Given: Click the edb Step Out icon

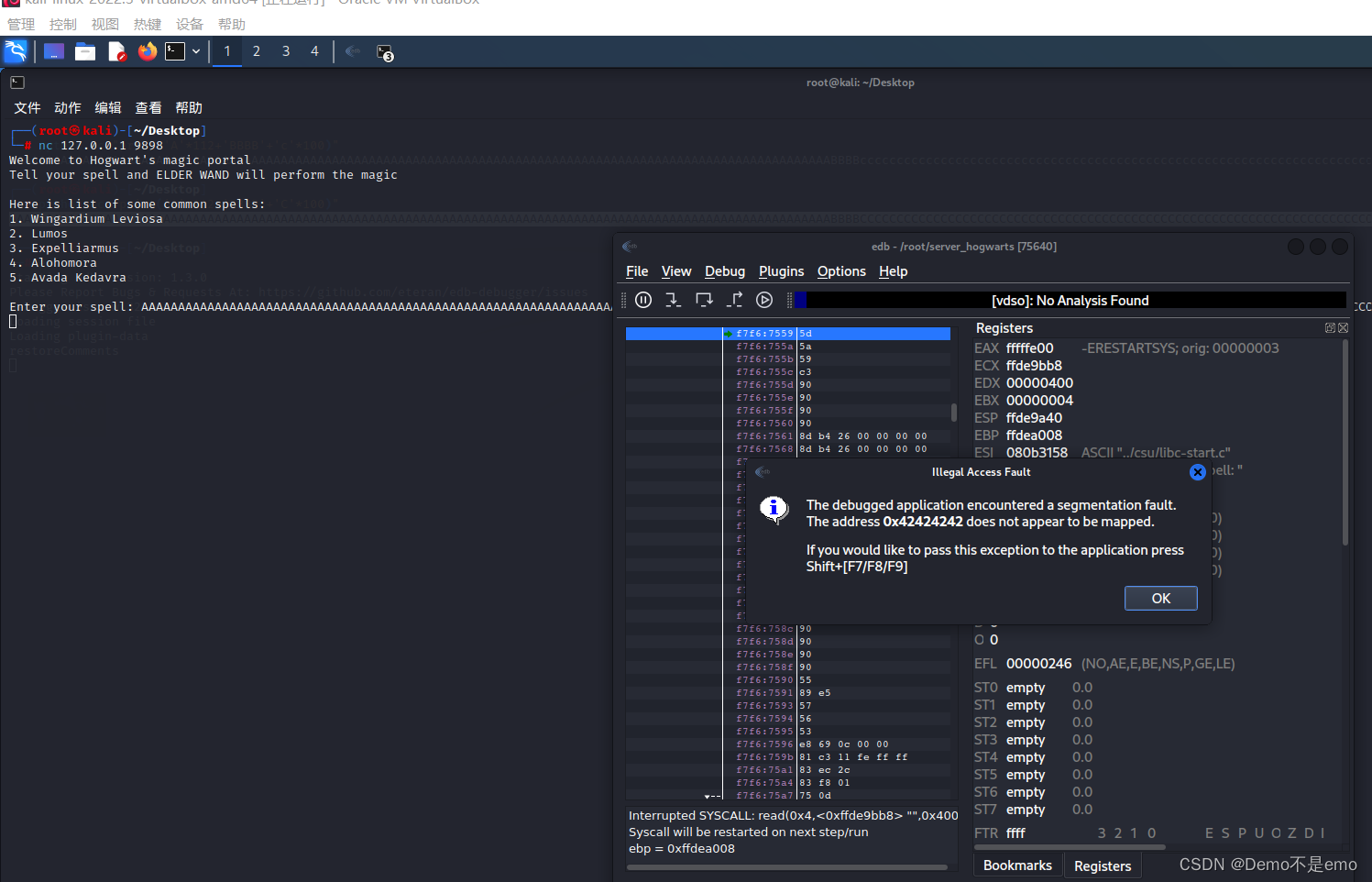Looking at the screenshot, I should point(734,300).
